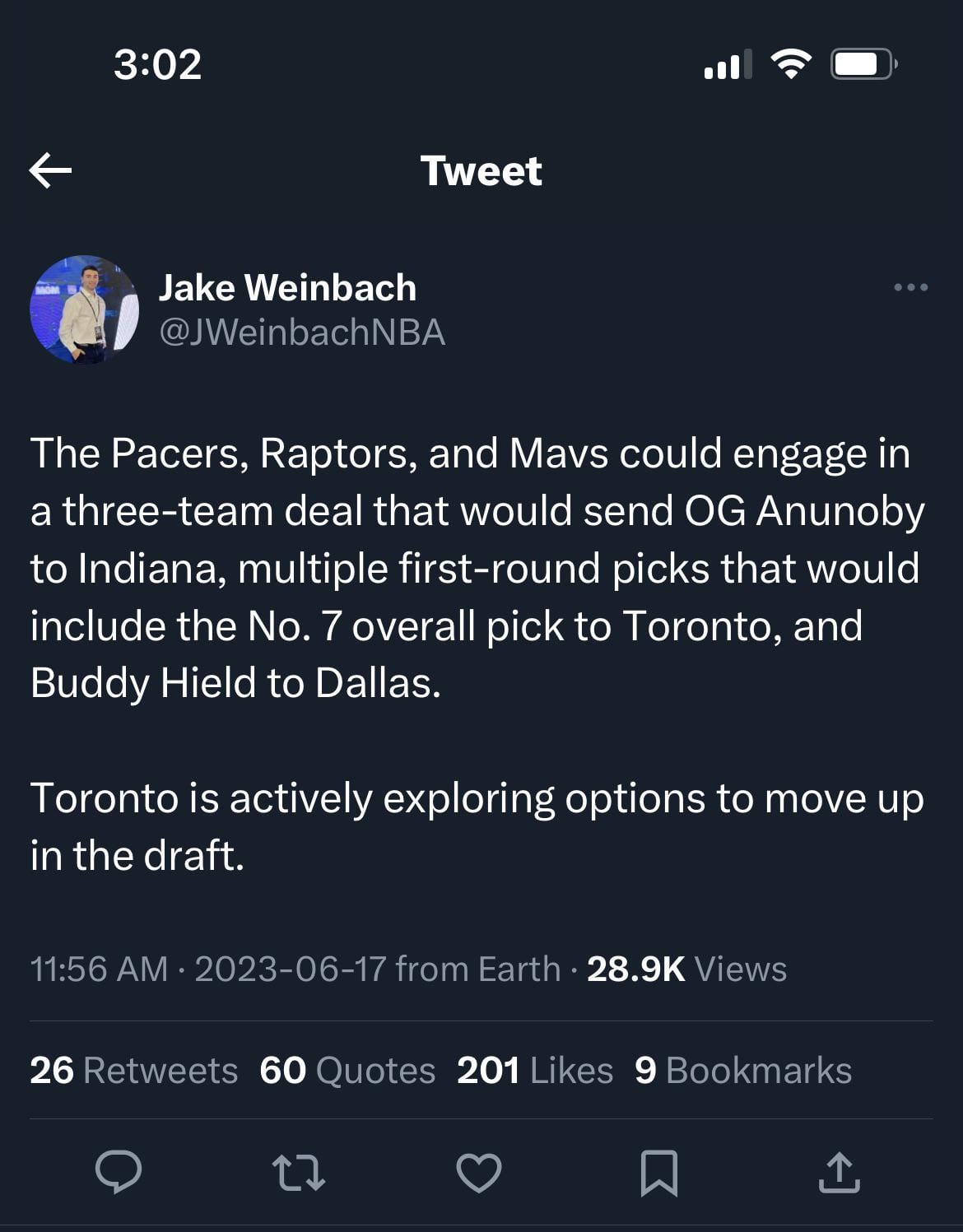Like the tweet with heart icon

[x=479, y=1172]
